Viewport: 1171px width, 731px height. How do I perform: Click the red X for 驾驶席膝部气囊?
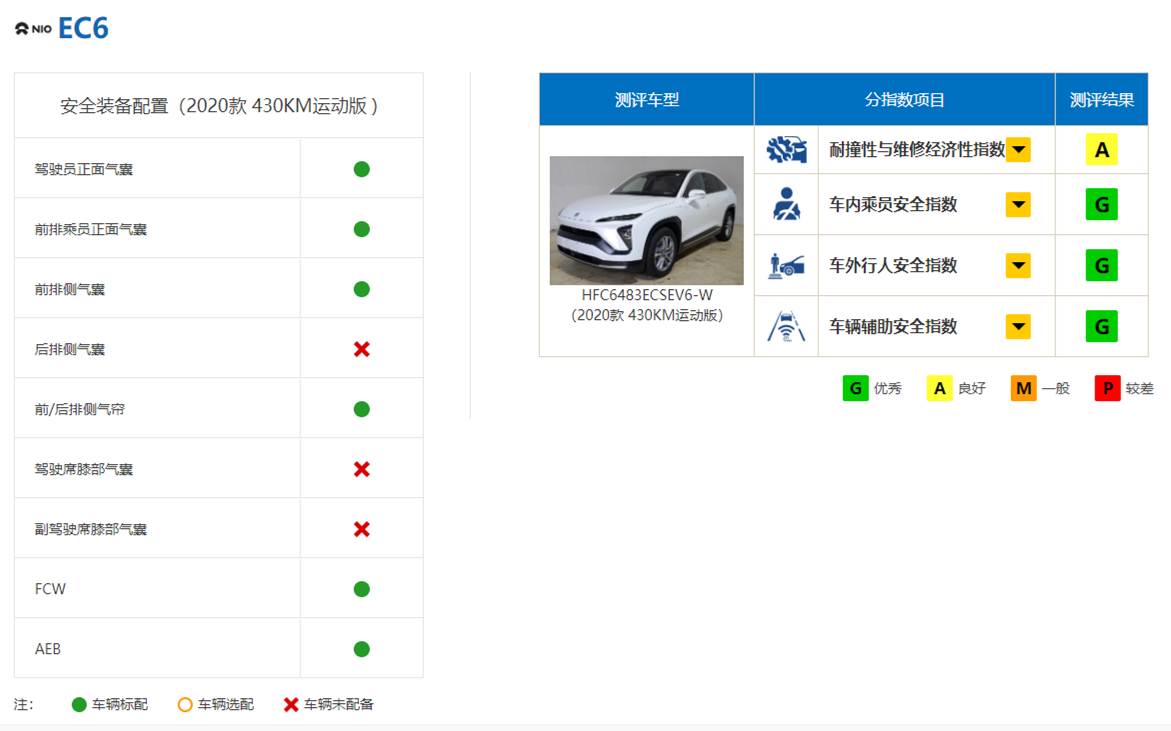pyautogui.click(x=361, y=469)
